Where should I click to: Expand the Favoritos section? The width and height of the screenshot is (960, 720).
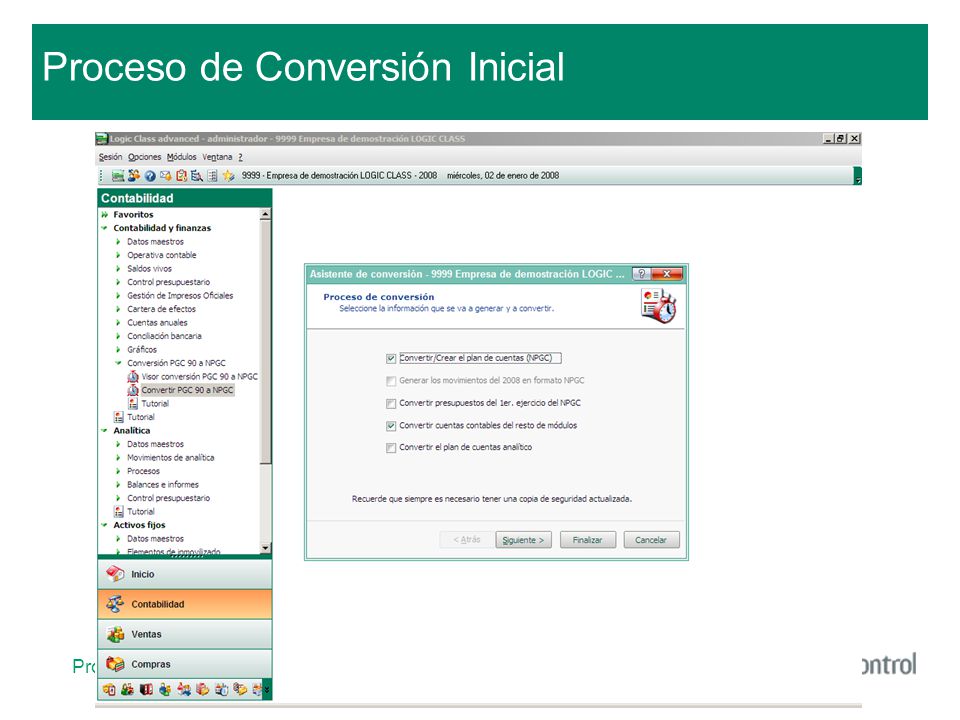105,215
